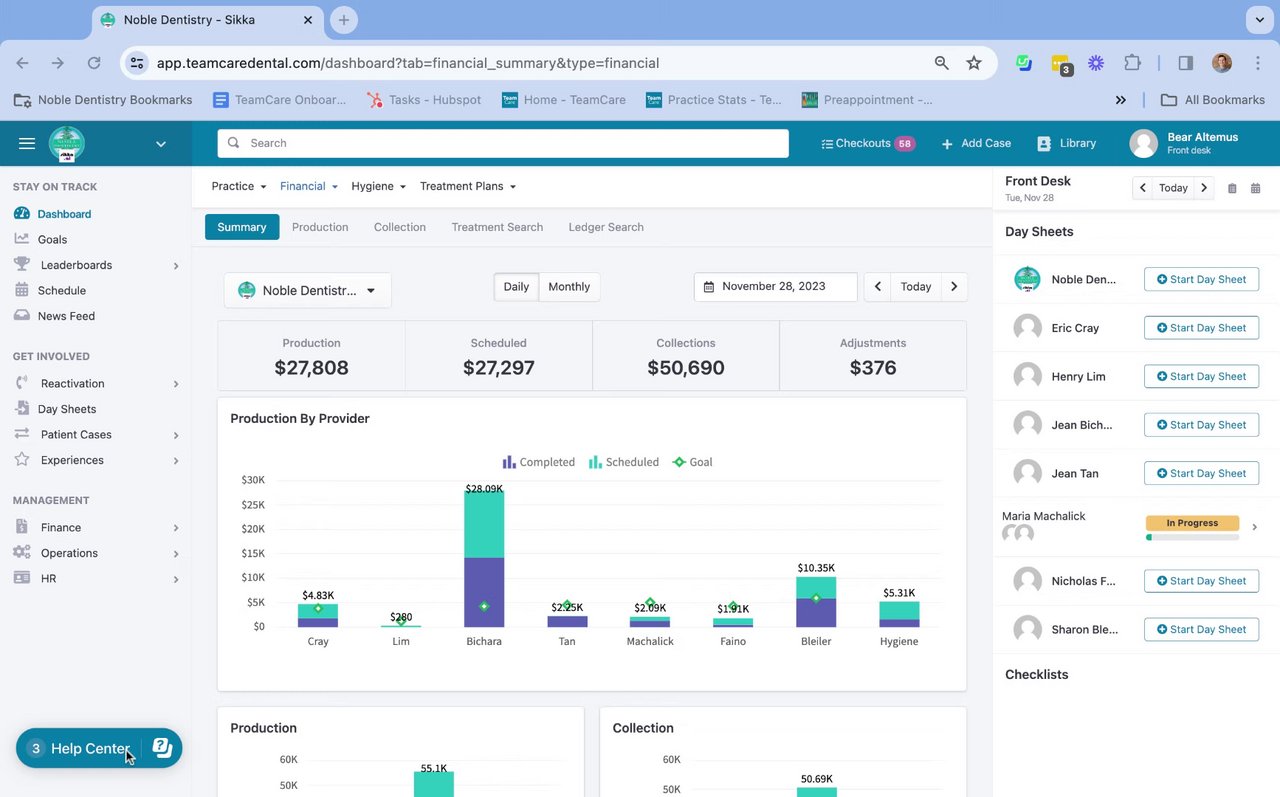
Task: Start Day Sheet for Sharon Bleiler
Action: (x=1201, y=630)
